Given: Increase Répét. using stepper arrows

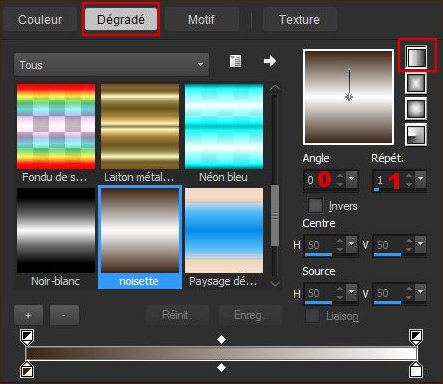Looking at the screenshot, I should click(409, 176).
